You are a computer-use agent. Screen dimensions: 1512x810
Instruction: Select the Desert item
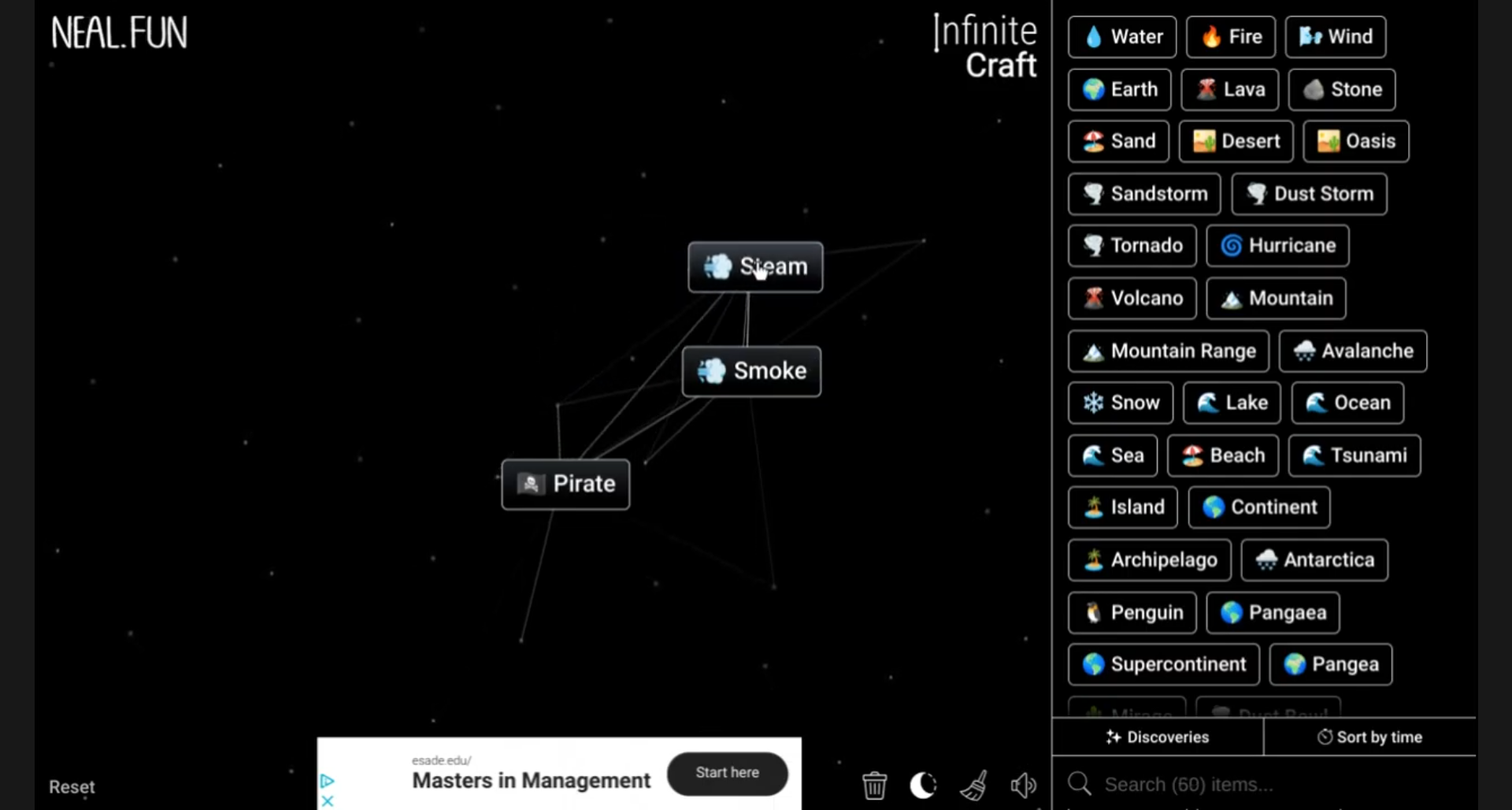click(x=1236, y=142)
